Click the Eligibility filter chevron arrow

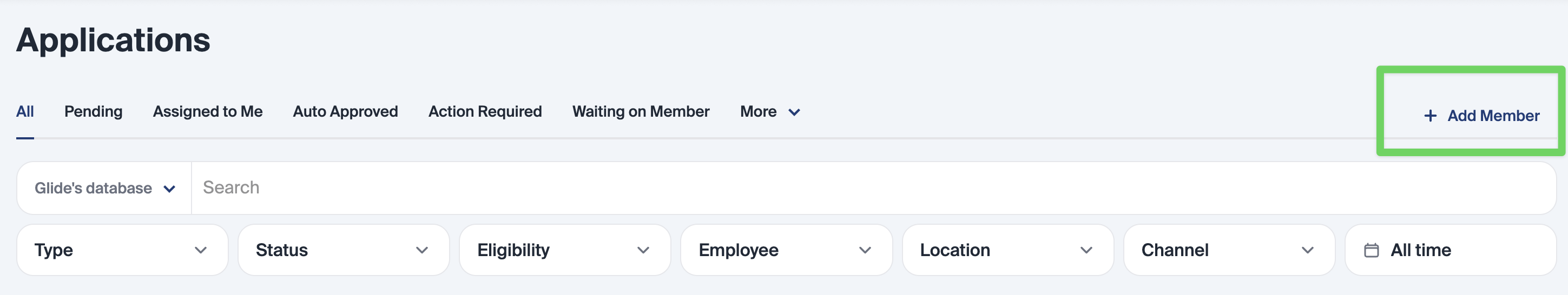click(643, 250)
